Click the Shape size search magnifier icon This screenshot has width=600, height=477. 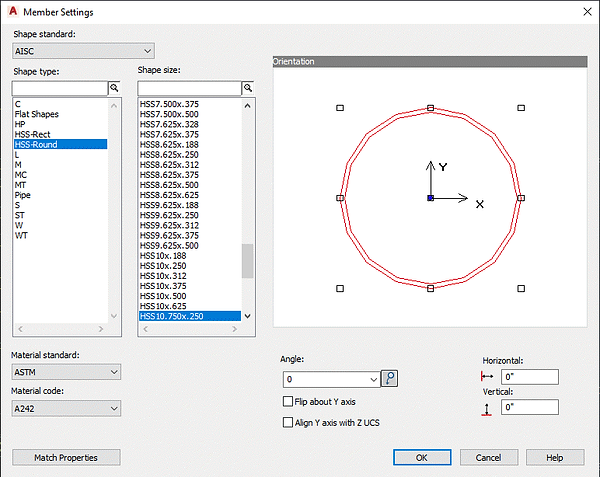tap(248, 88)
